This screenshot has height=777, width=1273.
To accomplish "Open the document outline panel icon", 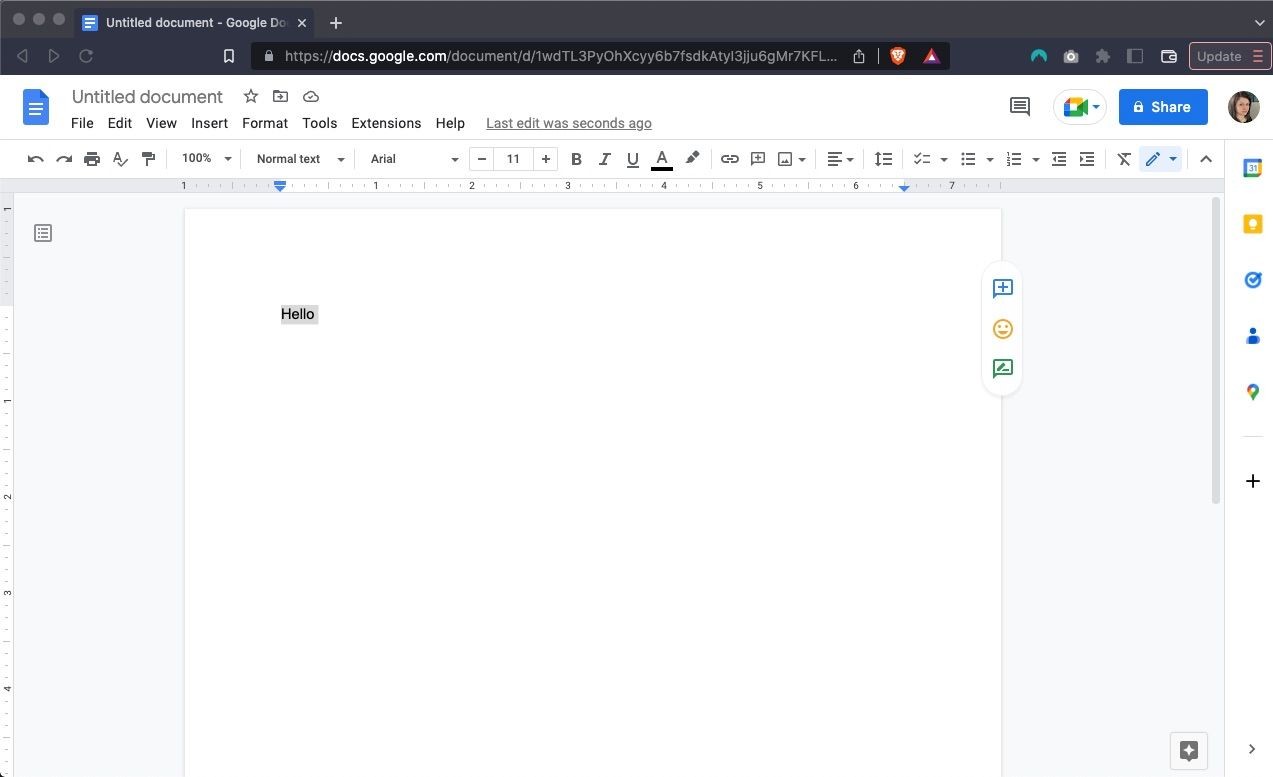I will [43, 233].
